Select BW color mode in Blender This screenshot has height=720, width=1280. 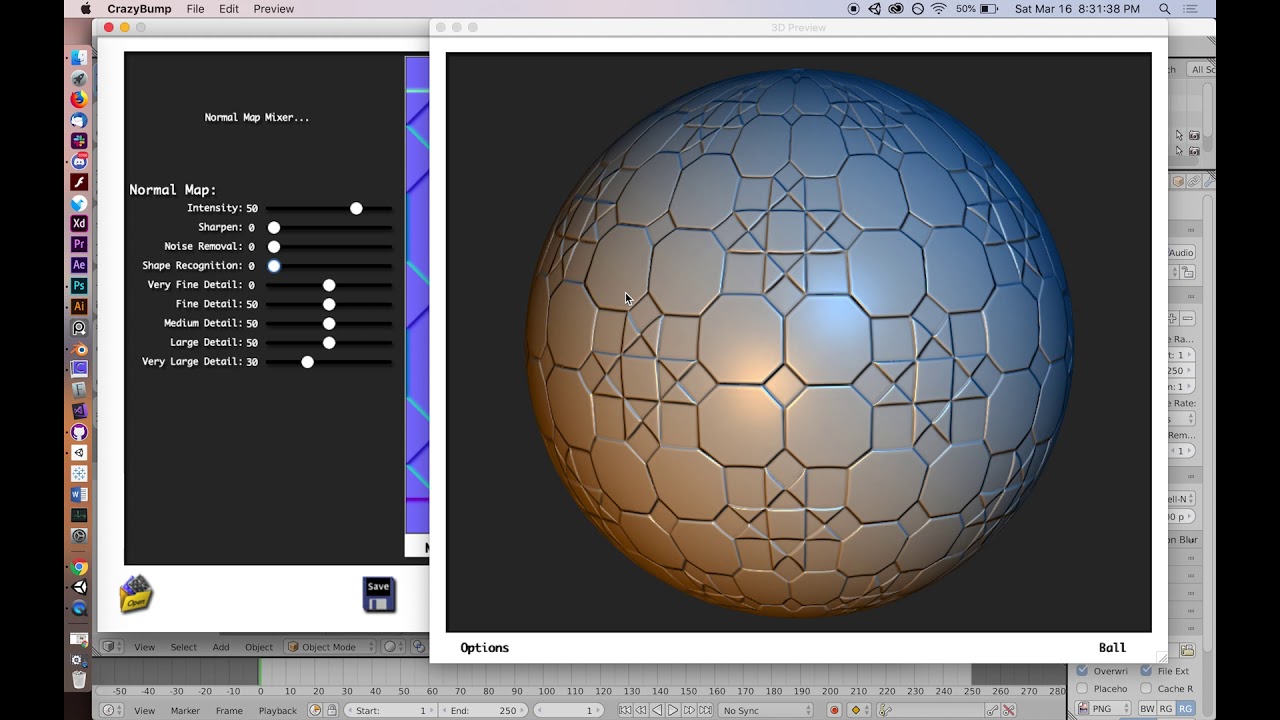click(x=1146, y=709)
